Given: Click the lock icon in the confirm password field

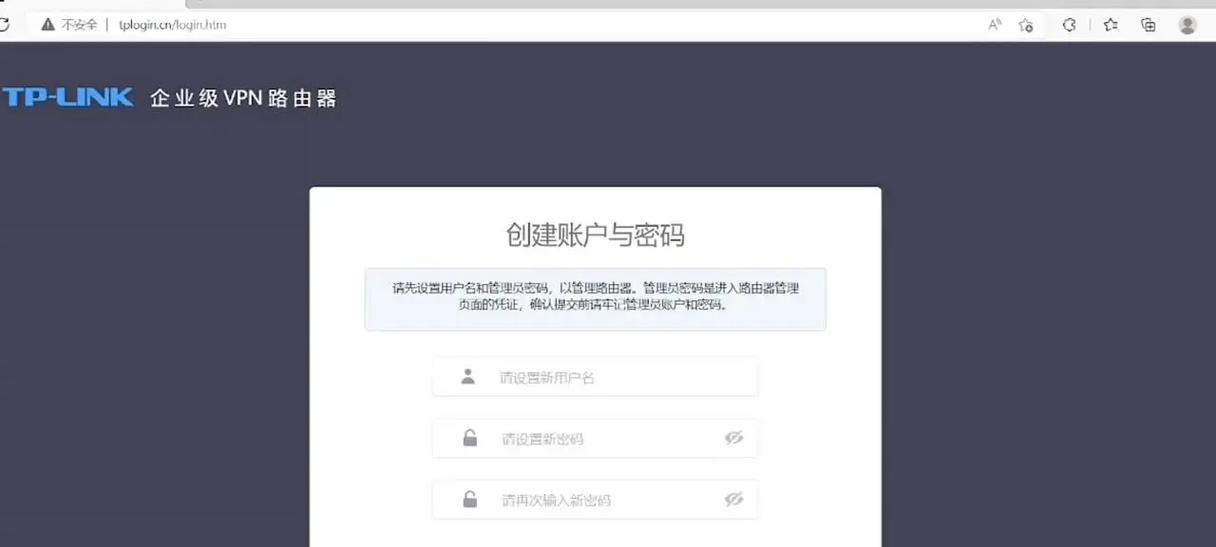Looking at the screenshot, I should [469, 499].
